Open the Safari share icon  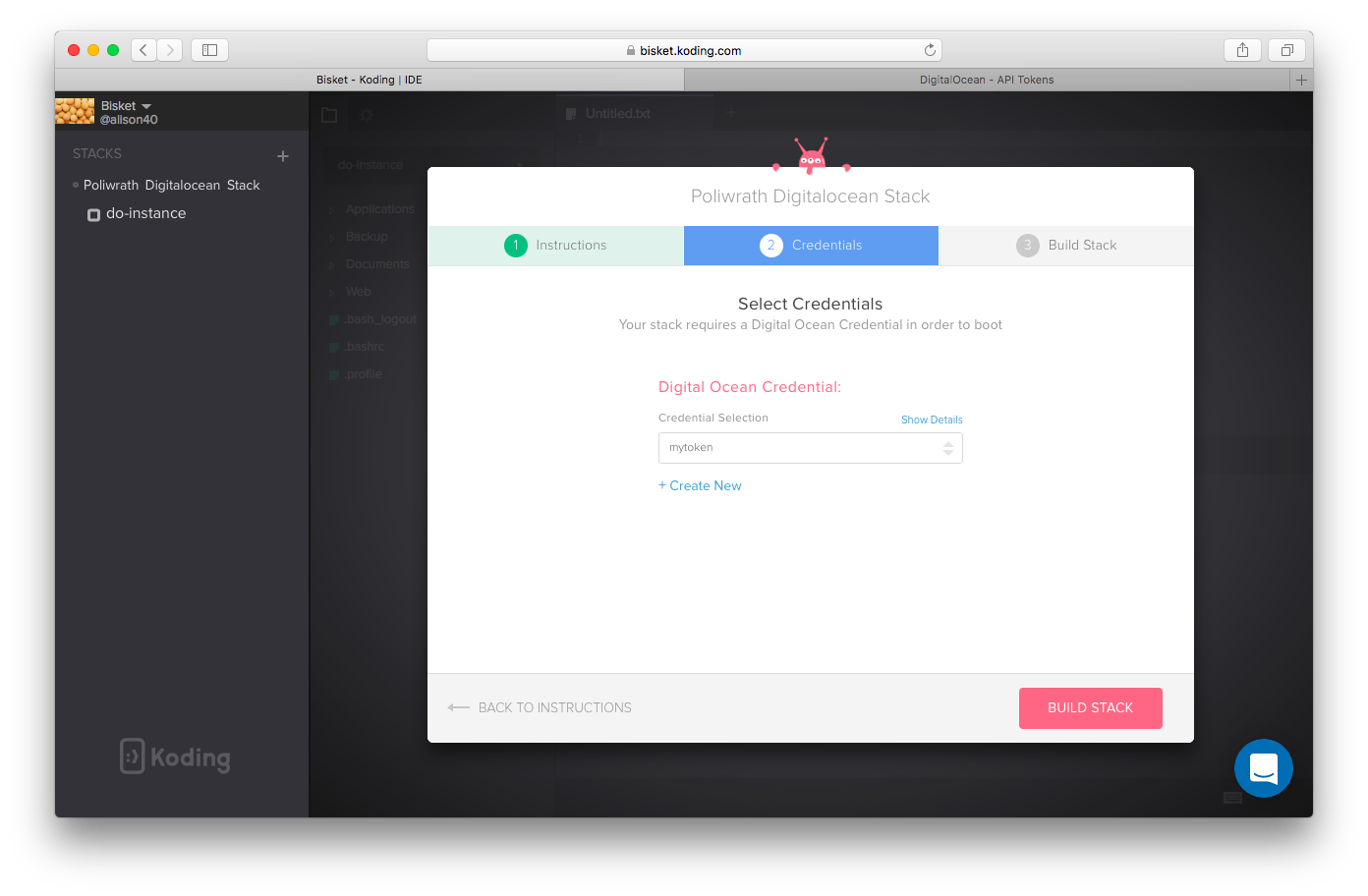click(1242, 50)
